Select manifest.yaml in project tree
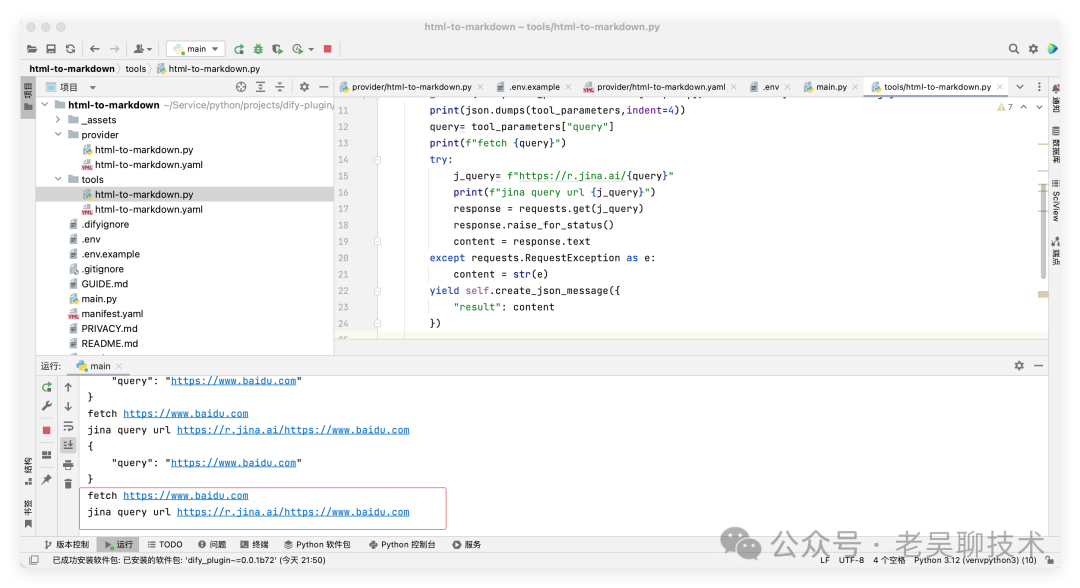This screenshot has width=1080, height=588. click(112, 314)
